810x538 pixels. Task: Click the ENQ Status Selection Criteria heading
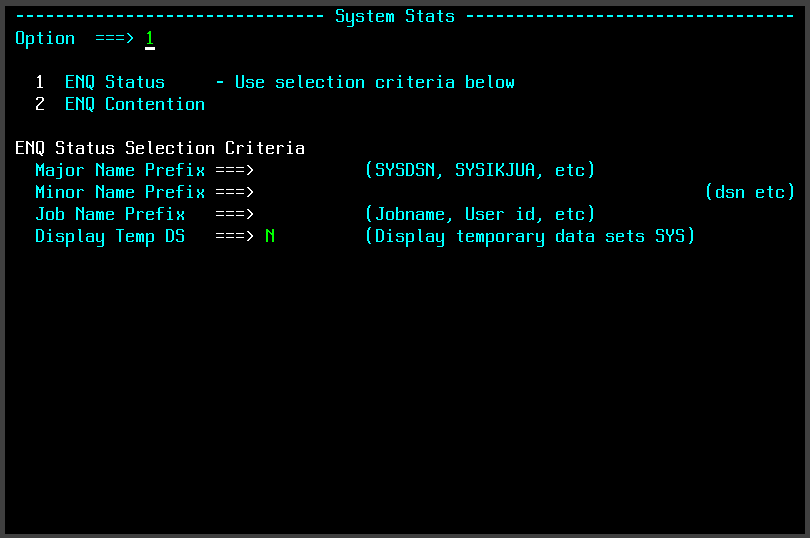[160, 148]
